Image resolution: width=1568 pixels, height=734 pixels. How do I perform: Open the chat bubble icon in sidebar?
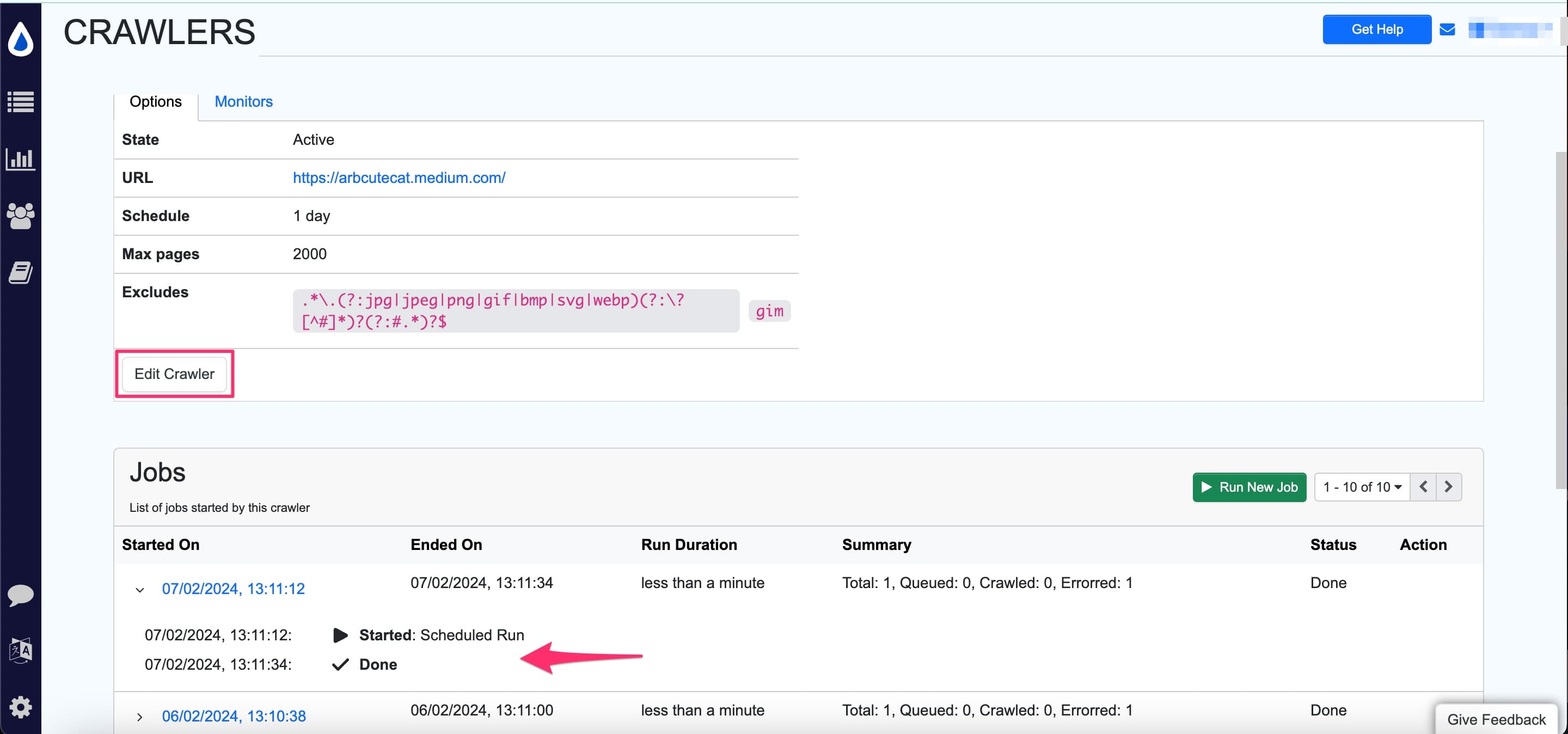pos(20,595)
